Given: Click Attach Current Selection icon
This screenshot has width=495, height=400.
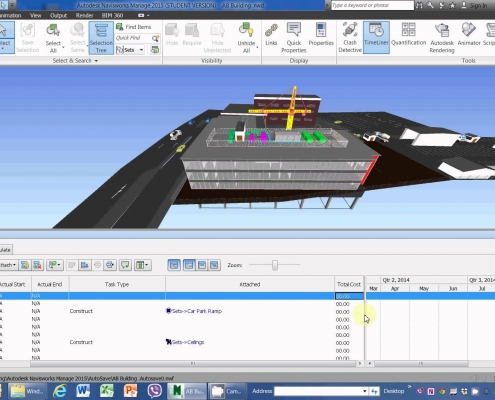Looking at the screenshot, I should pos(25,265).
